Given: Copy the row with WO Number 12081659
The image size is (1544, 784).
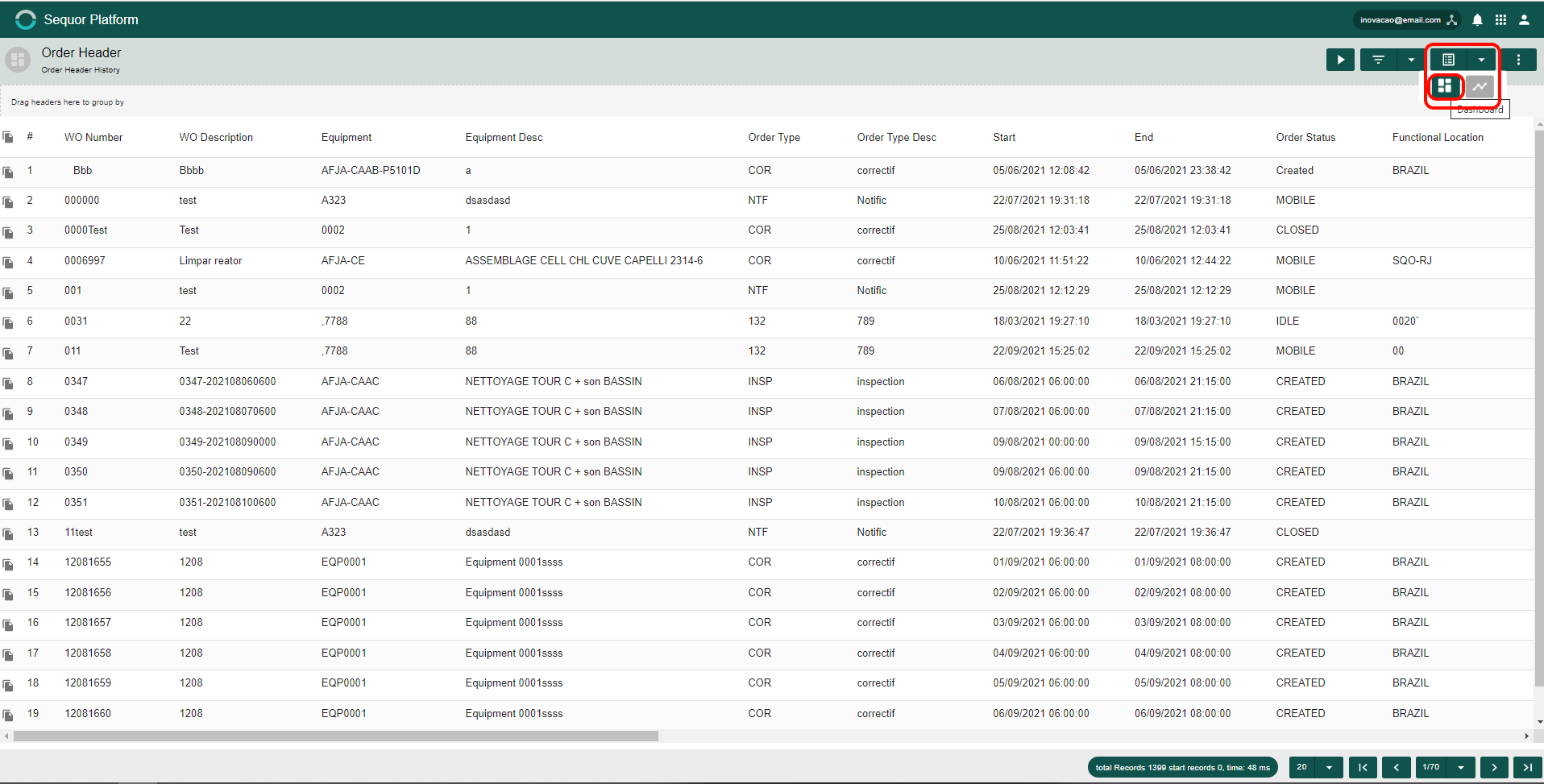Looking at the screenshot, I should (8, 686).
